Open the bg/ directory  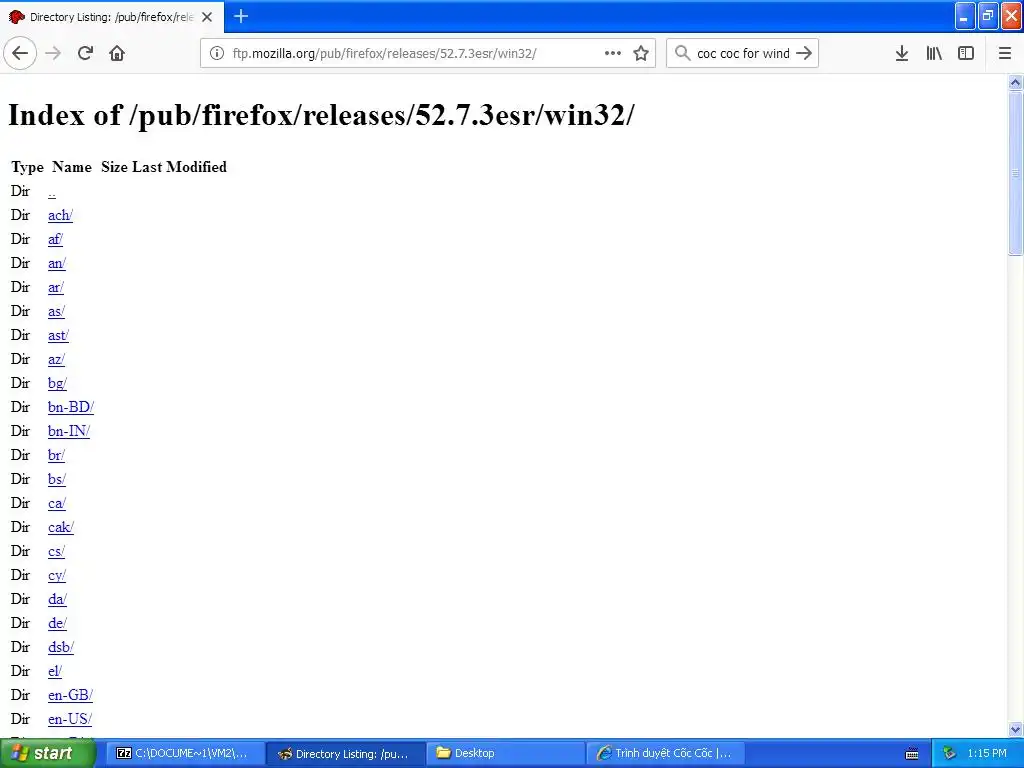pyautogui.click(x=57, y=383)
